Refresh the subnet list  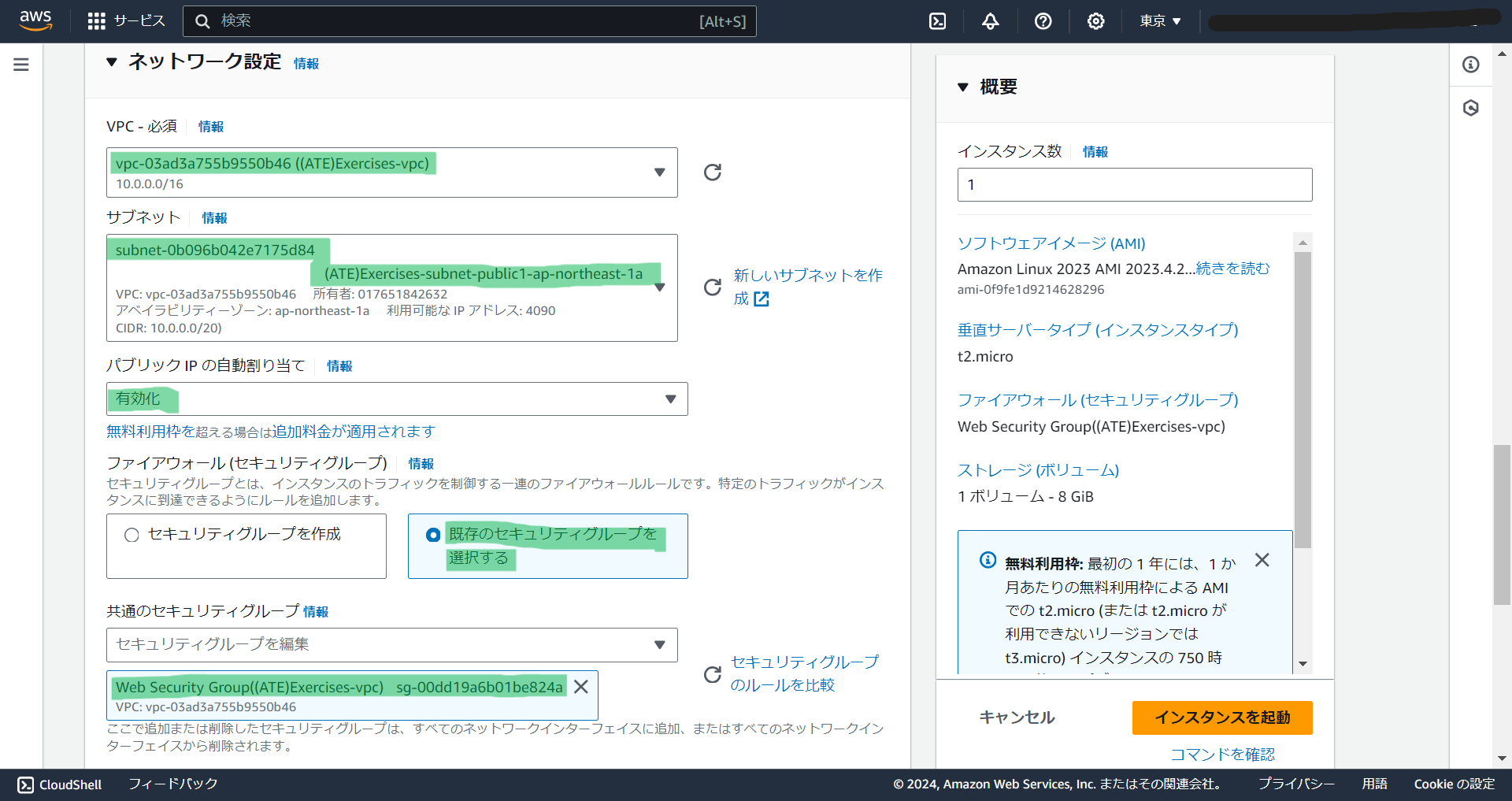point(712,287)
